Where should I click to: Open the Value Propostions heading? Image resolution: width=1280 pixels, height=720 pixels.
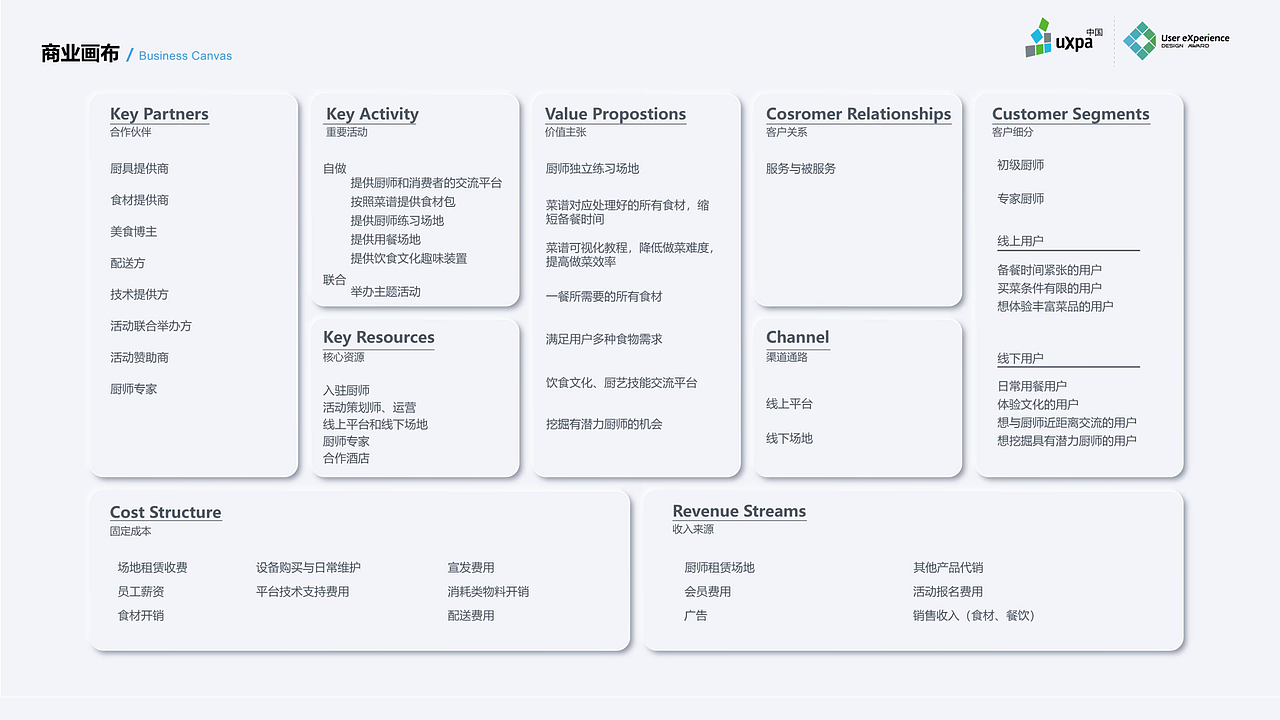pos(615,114)
